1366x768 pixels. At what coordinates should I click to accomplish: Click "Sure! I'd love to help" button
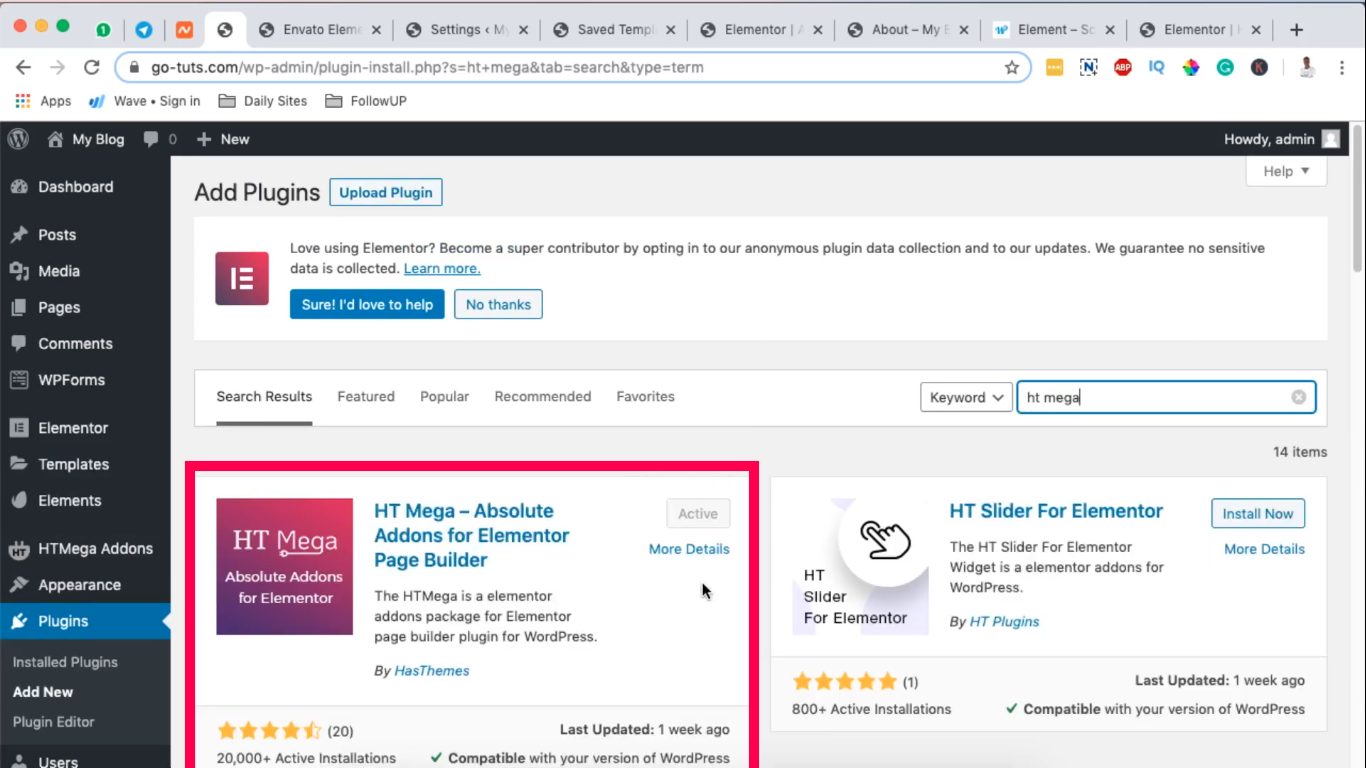pyautogui.click(x=368, y=304)
